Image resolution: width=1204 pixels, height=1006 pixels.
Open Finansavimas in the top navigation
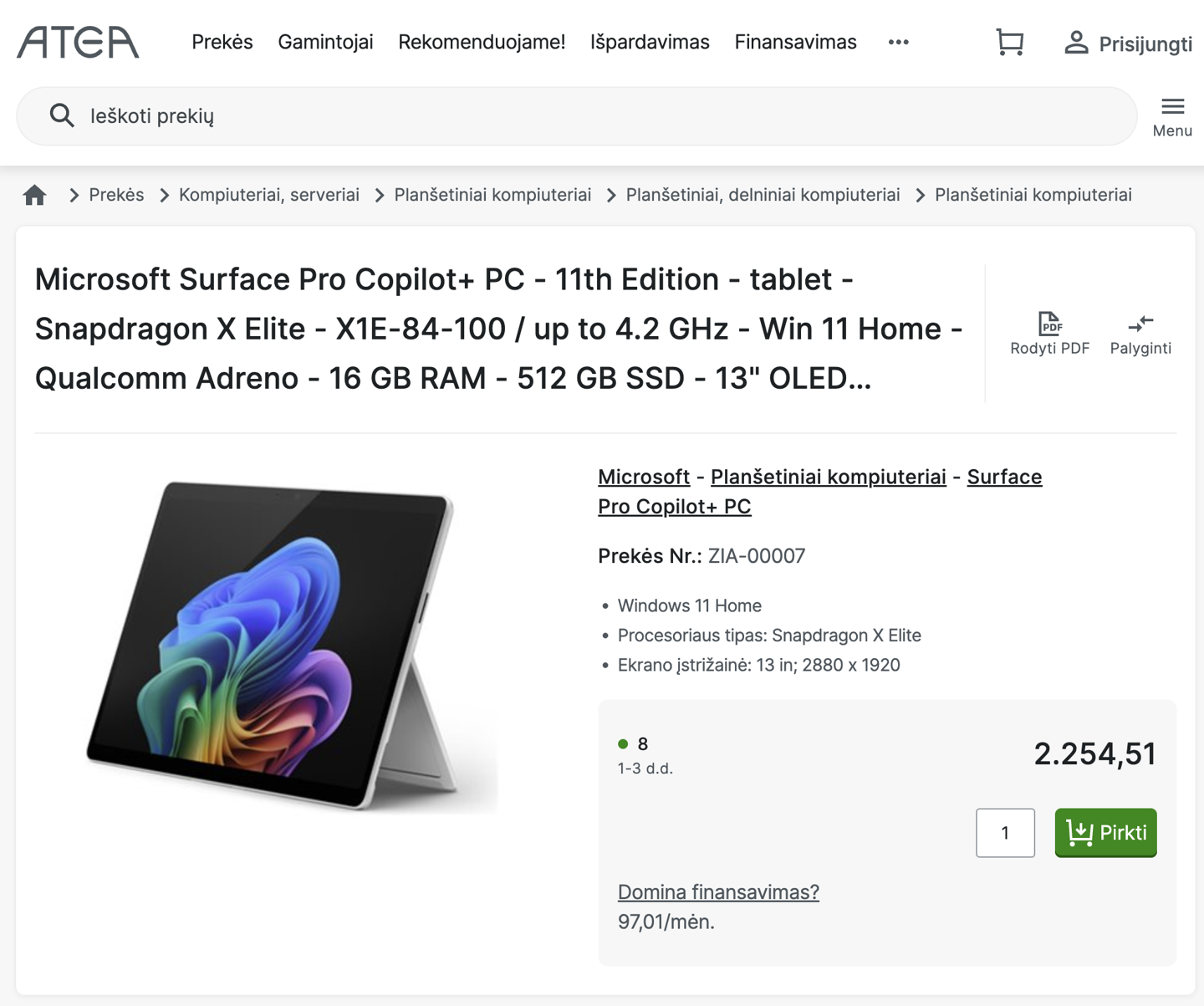pos(795,42)
